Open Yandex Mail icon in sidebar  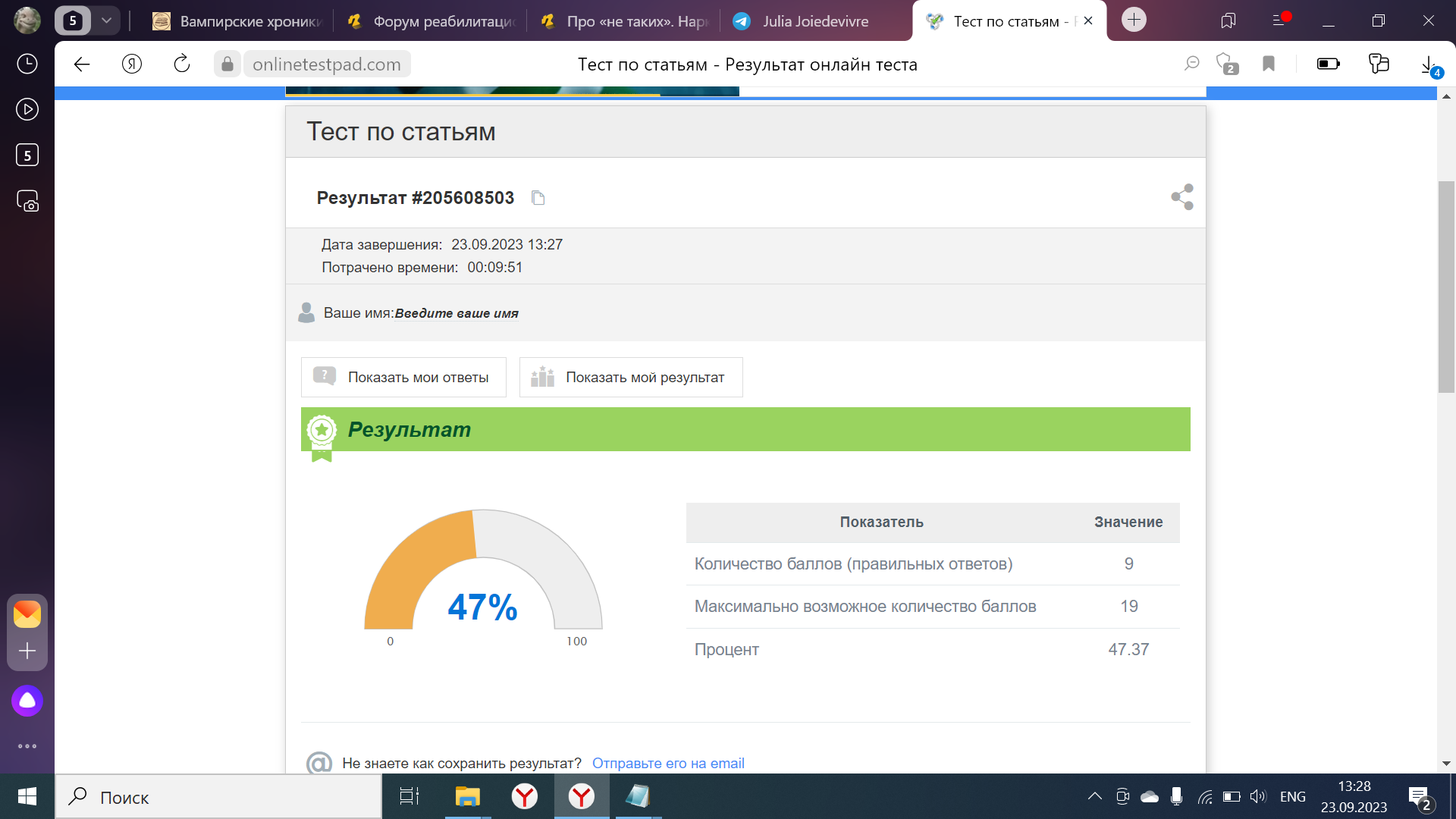click(27, 613)
